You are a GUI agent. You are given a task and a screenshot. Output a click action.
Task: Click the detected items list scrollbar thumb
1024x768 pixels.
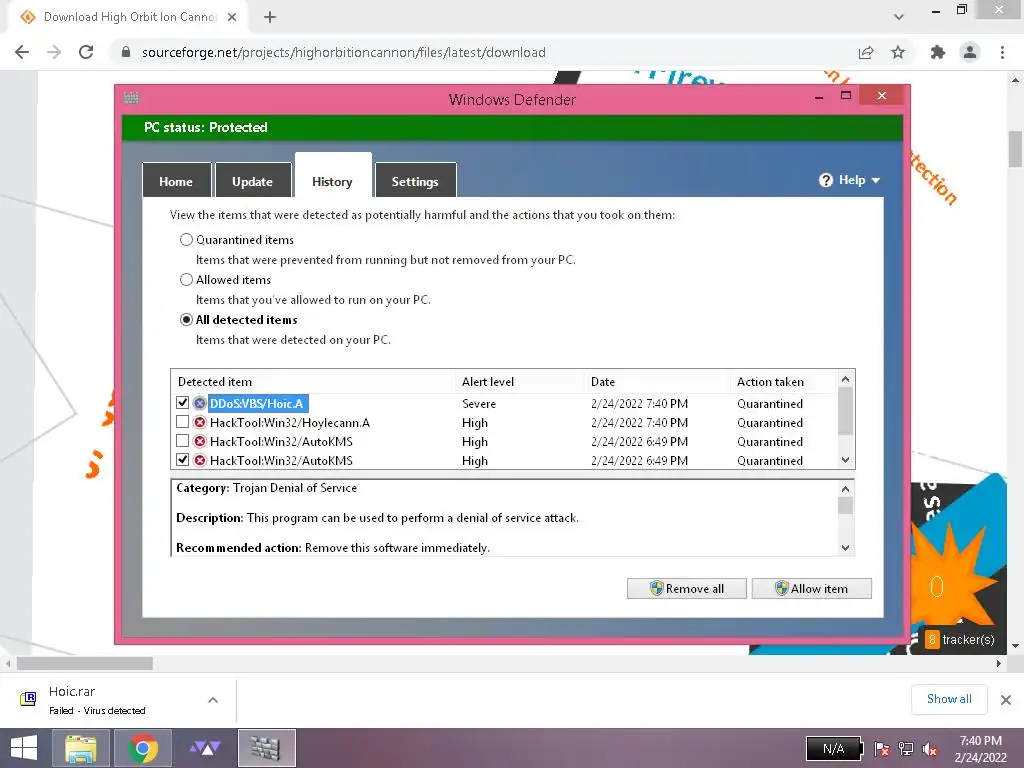pos(845,411)
